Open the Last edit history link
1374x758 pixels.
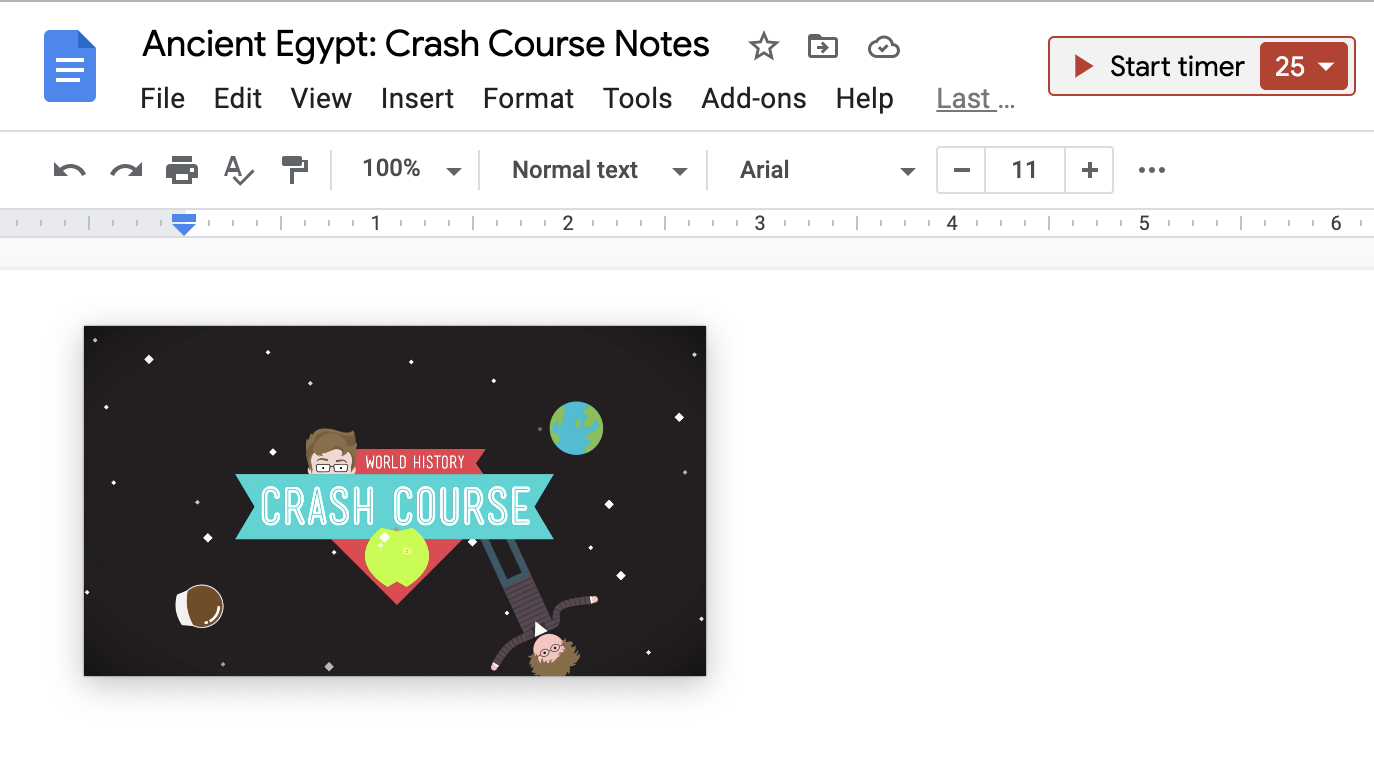click(x=976, y=99)
